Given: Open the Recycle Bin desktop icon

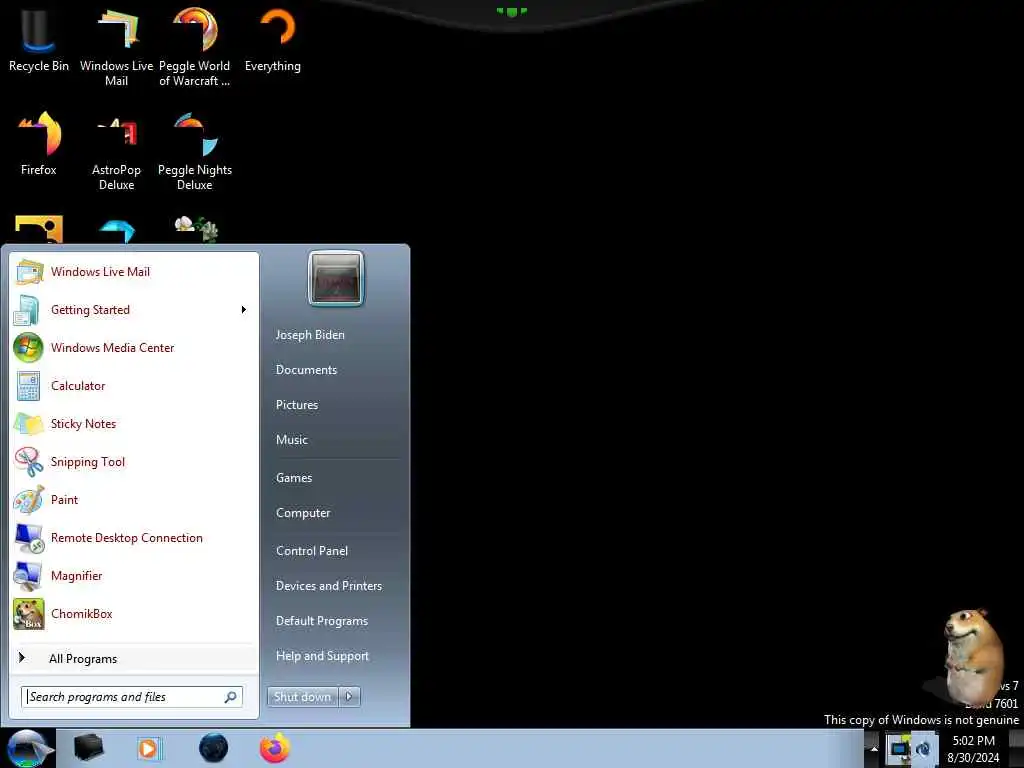Looking at the screenshot, I should pyautogui.click(x=38, y=40).
